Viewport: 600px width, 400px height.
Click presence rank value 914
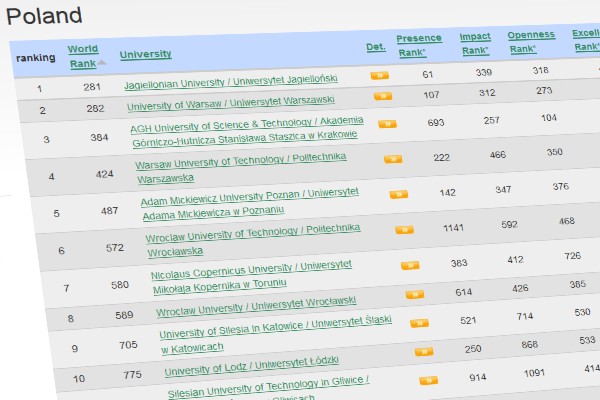pos(478,378)
